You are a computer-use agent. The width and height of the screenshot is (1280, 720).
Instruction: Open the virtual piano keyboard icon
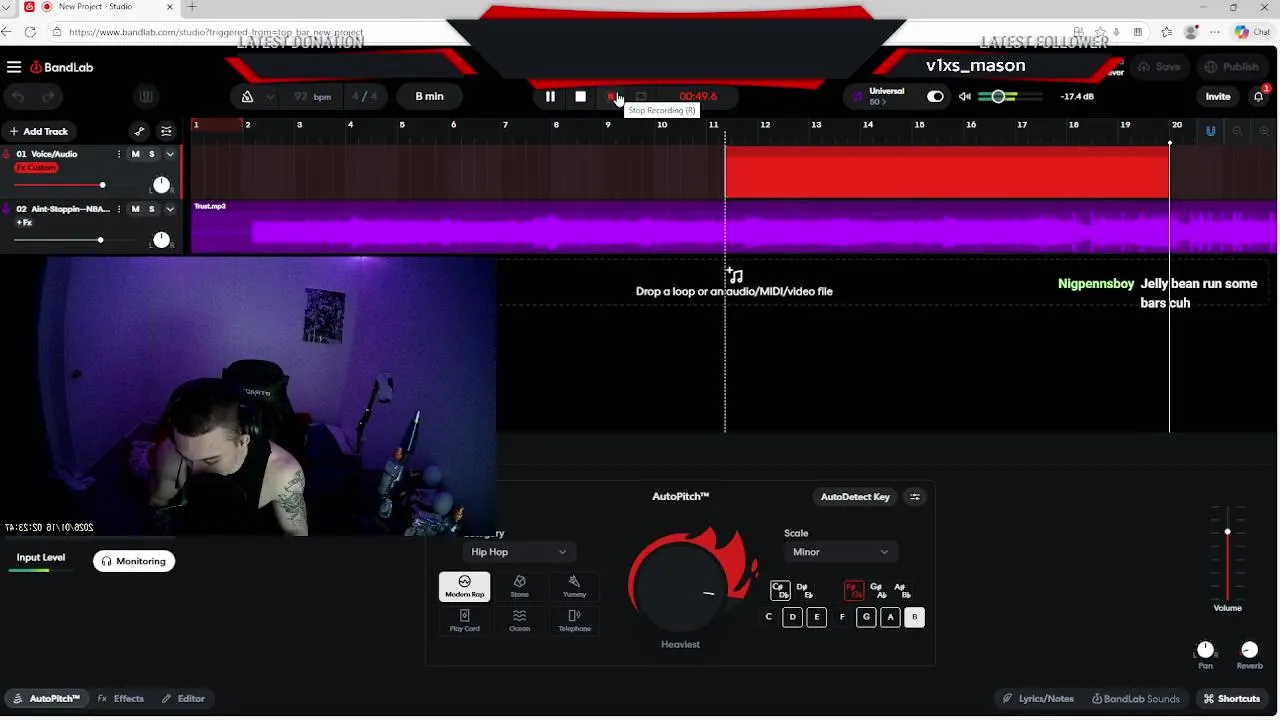point(146,96)
